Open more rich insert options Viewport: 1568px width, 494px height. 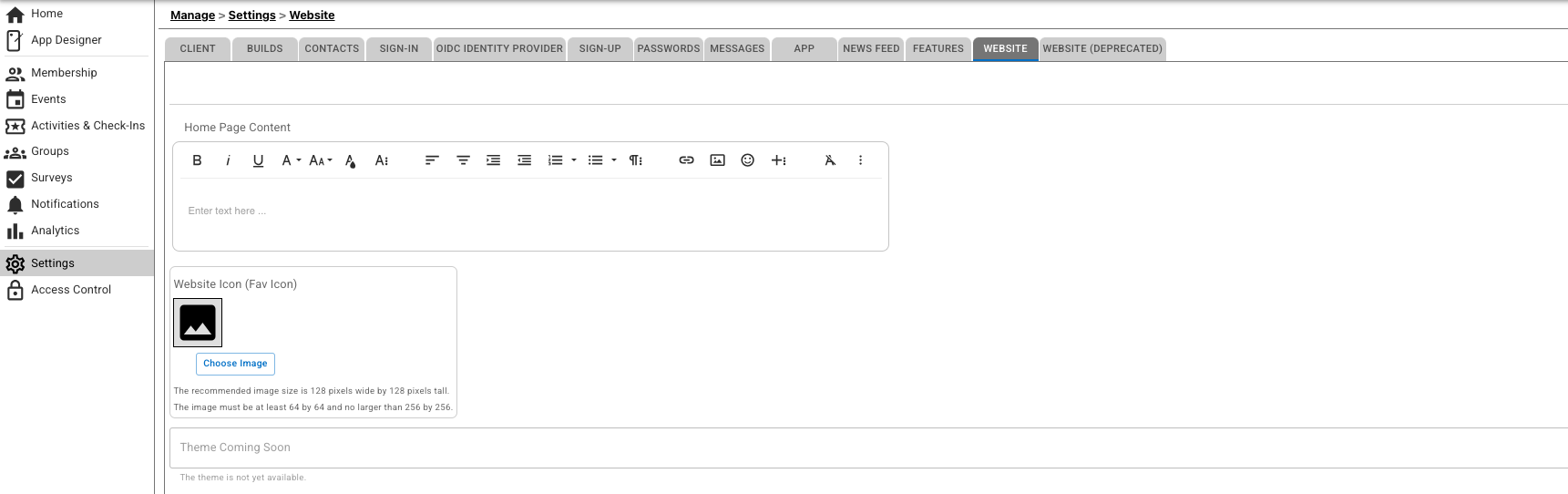click(x=779, y=160)
